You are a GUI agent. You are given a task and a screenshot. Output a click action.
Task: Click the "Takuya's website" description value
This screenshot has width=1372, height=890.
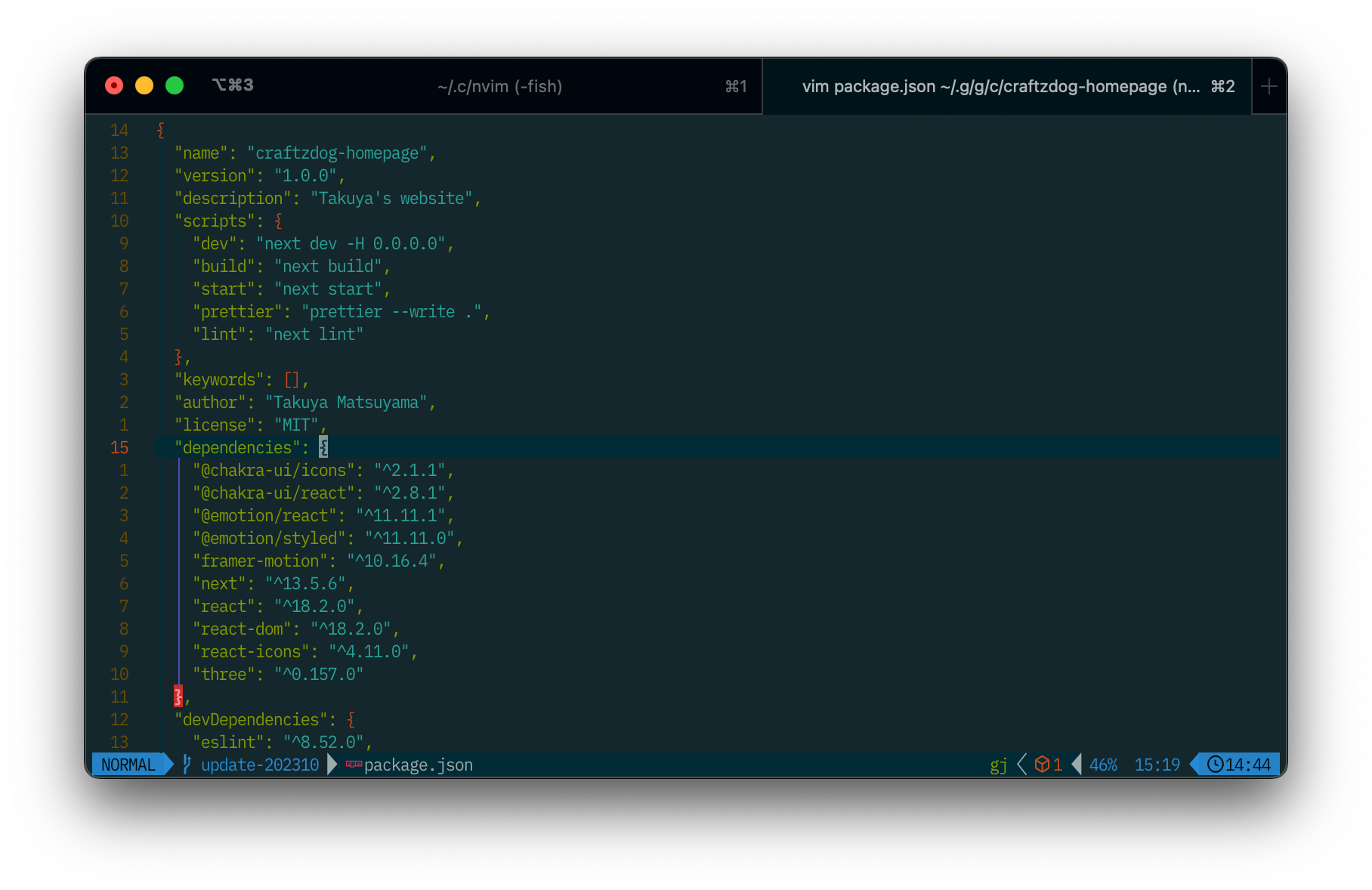pos(391,198)
